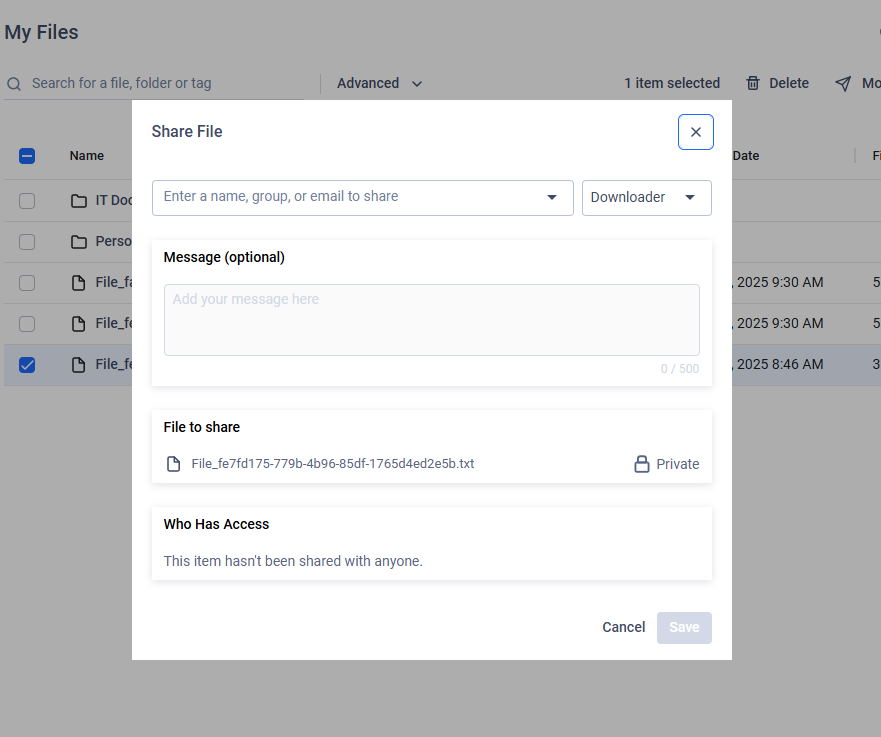Sort by the Date column header
Screen dimensions: 881x737
(746, 156)
